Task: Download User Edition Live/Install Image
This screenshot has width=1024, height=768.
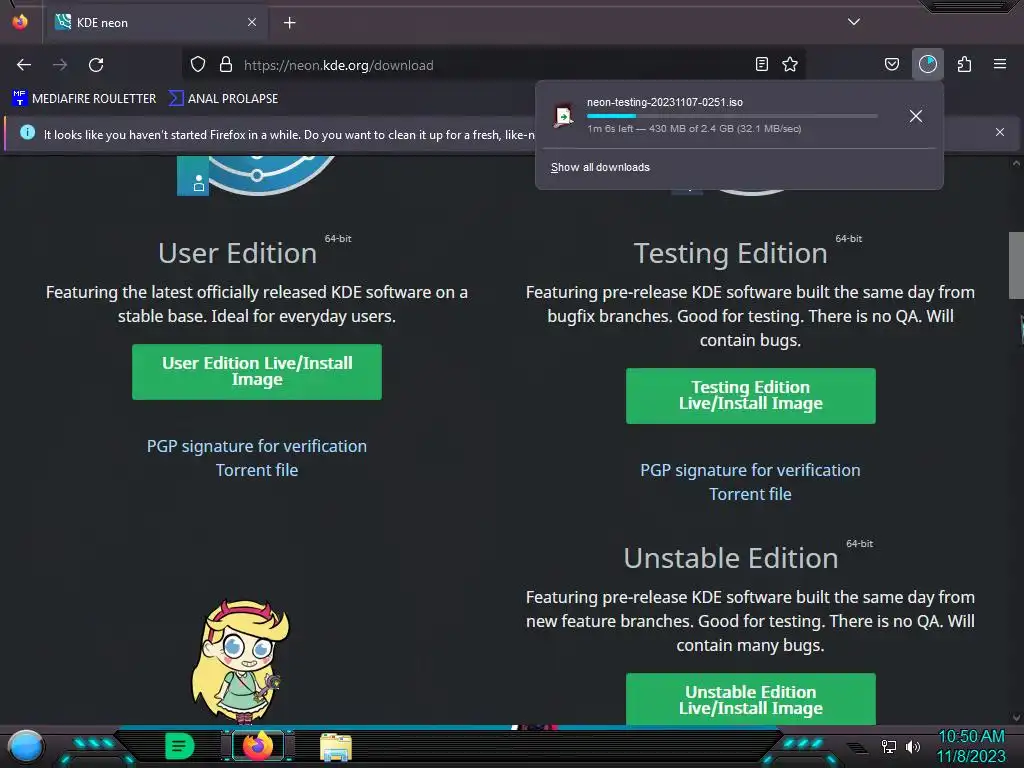Action: coord(257,372)
